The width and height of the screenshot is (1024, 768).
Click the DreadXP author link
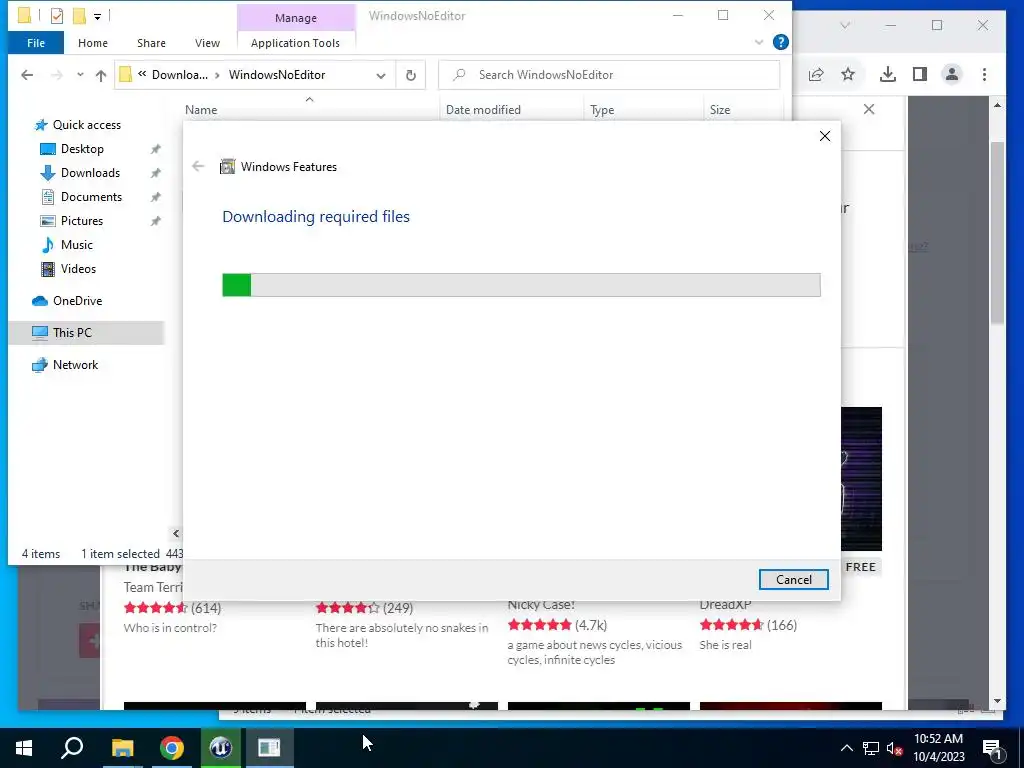pyautogui.click(x=725, y=605)
